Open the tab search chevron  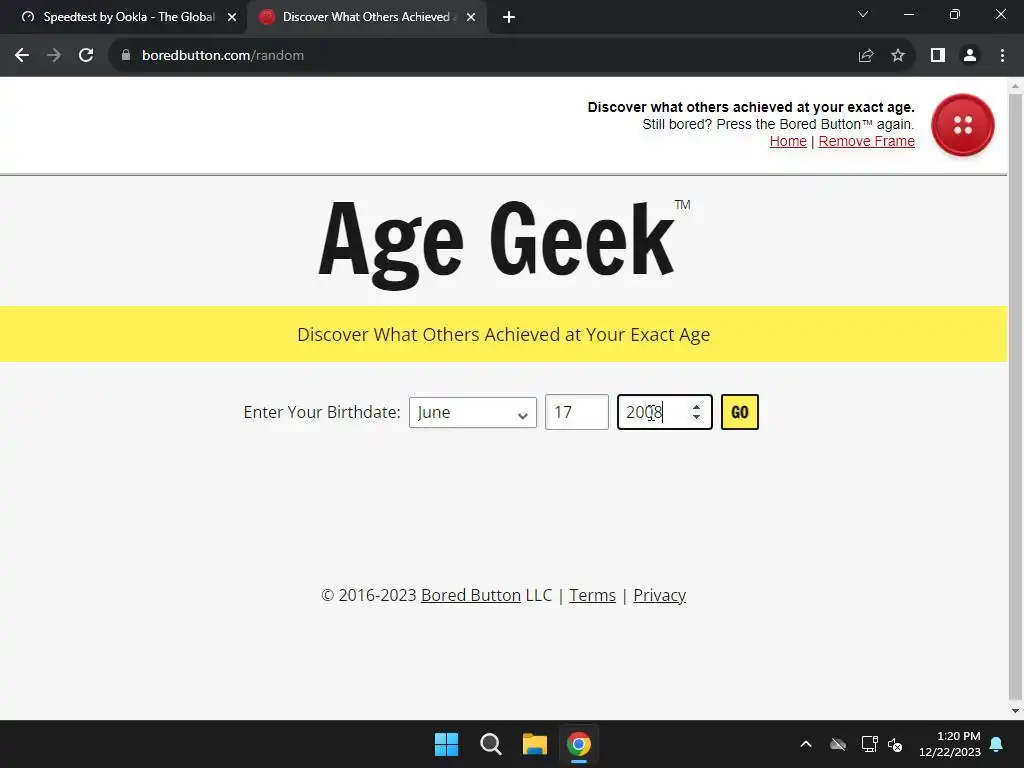tap(863, 14)
